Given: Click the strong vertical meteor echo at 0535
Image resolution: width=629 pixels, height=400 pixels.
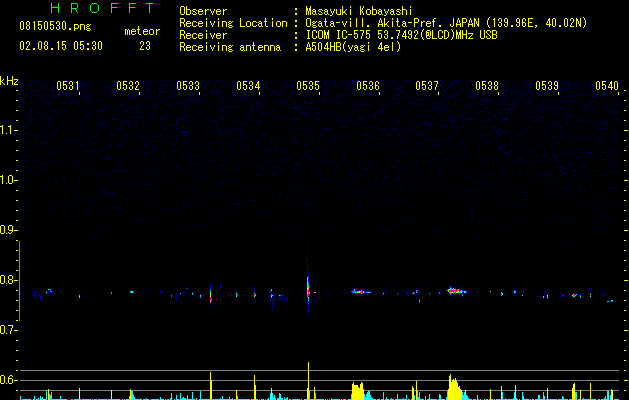Looking at the screenshot, I should [308, 287].
